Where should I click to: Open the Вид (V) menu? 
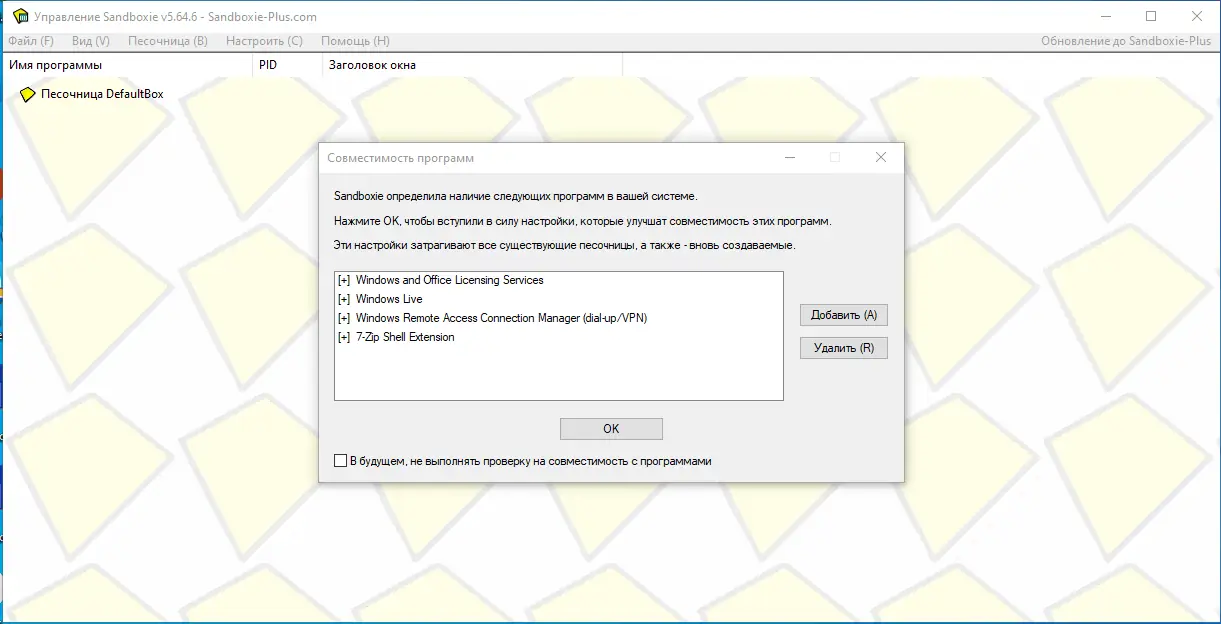[91, 41]
